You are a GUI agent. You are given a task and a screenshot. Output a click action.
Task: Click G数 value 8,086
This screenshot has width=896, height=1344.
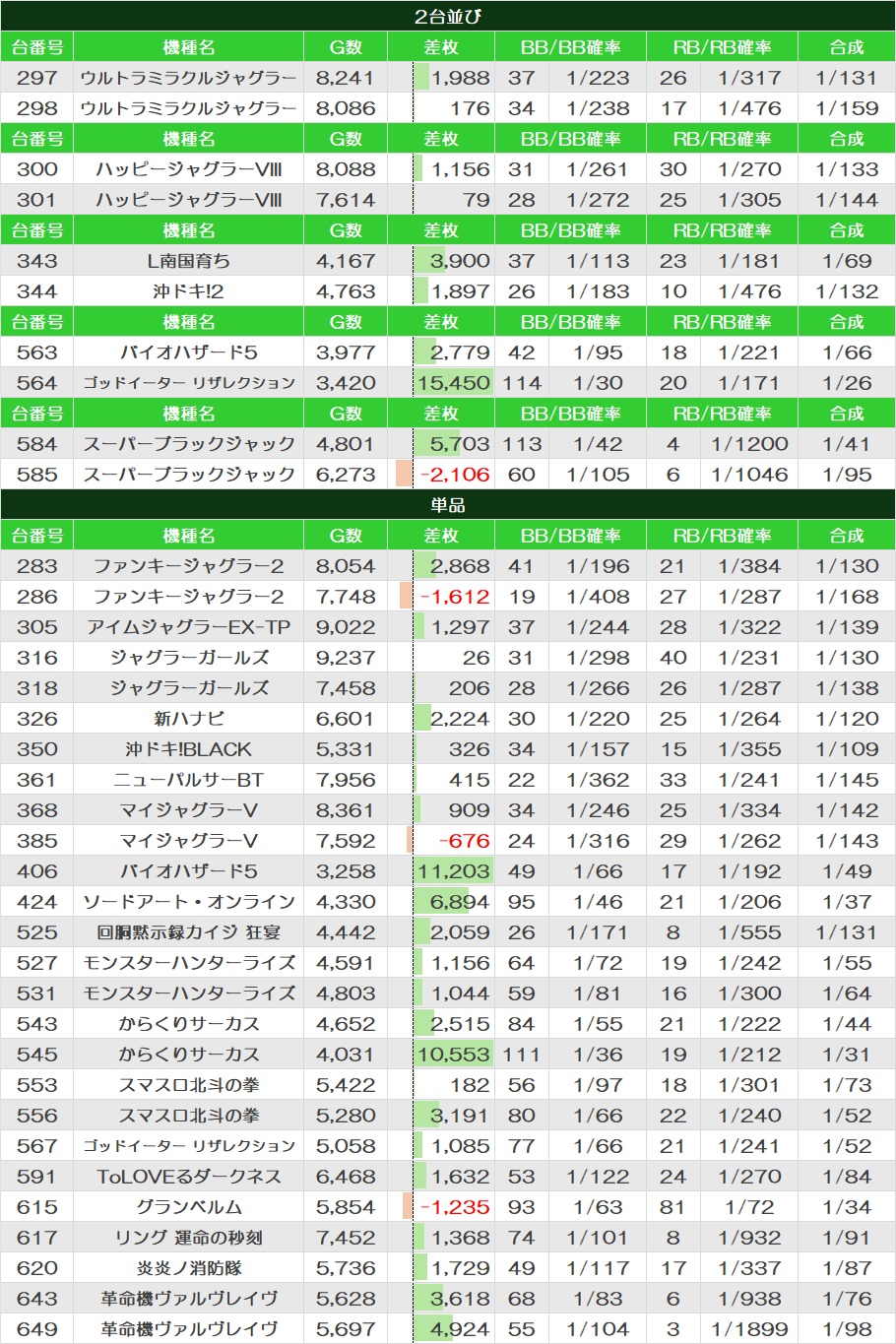pos(346,108)
